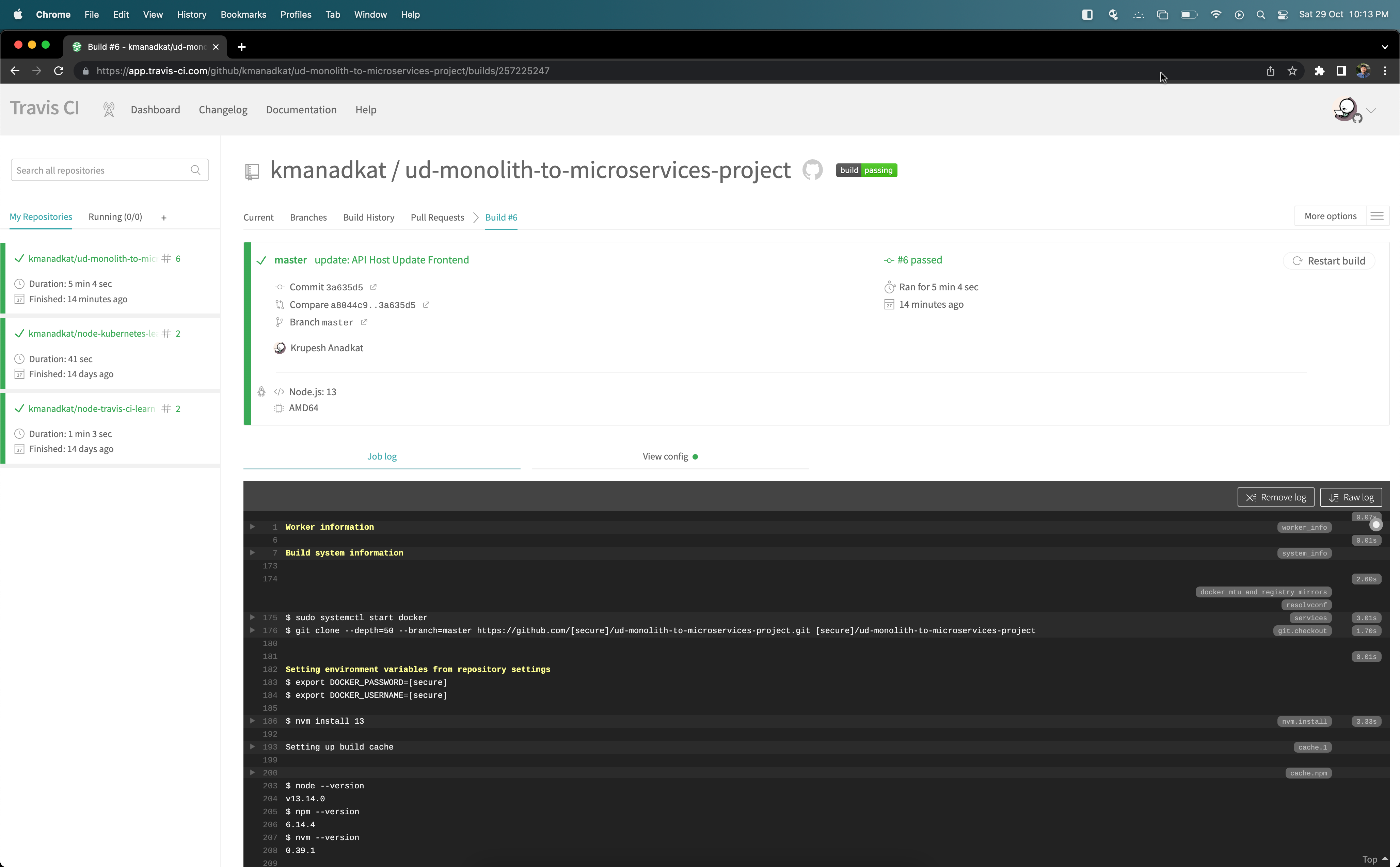Screen dimensions: 1400x867
Task: Click the More options button
Action: pyautogui.click(x=1330, y=216)
